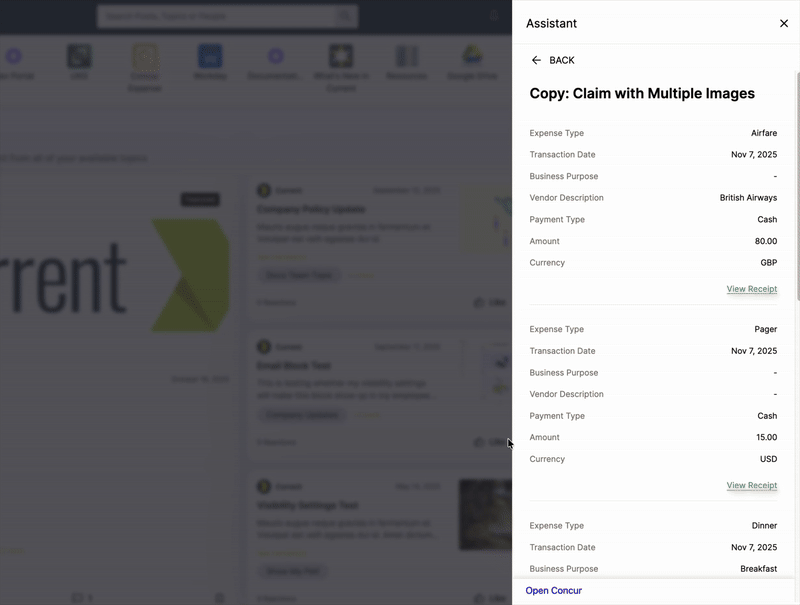Click the BACK label in Assistant panel

562,60
